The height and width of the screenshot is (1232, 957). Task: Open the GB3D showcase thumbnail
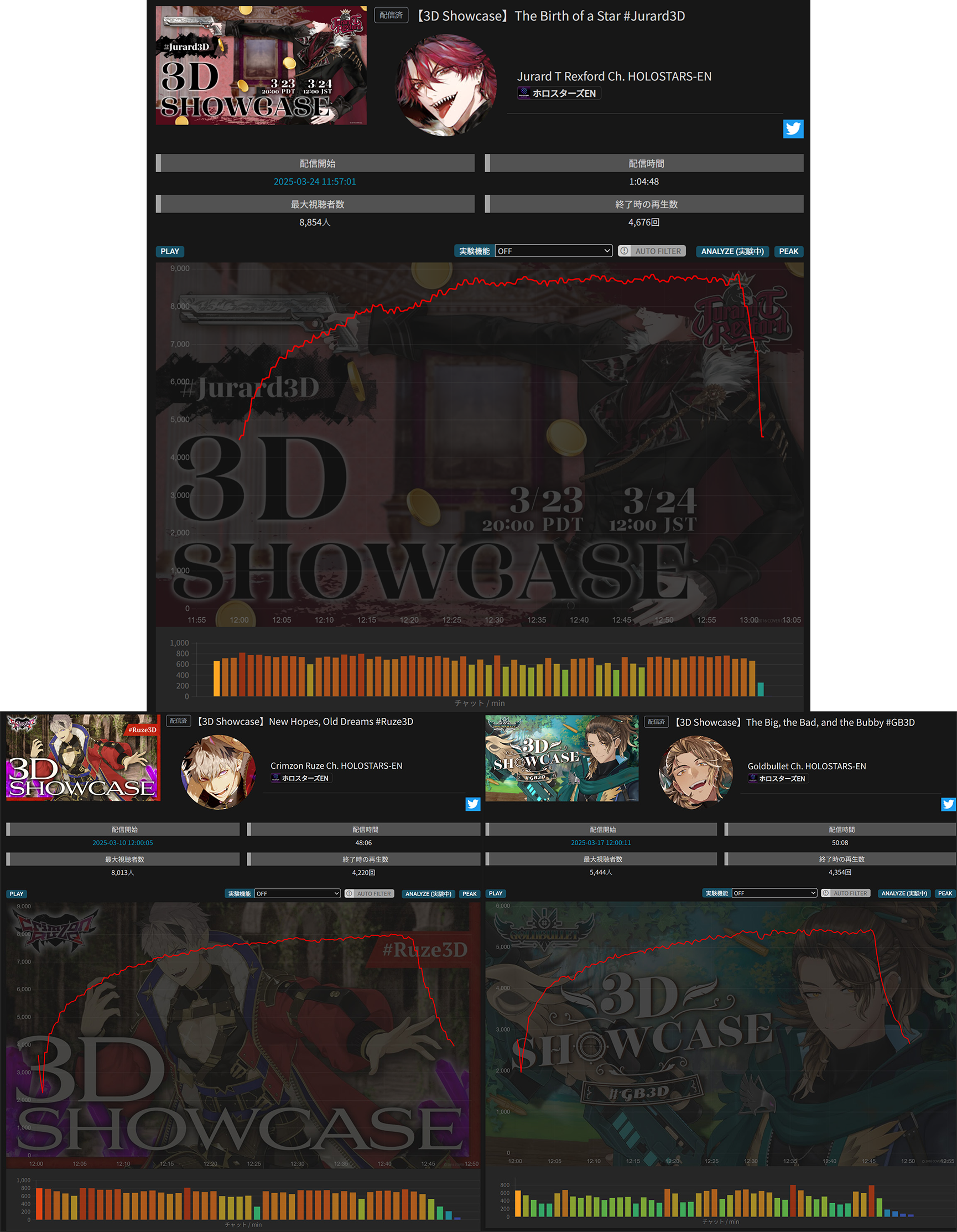click(561, 758)
